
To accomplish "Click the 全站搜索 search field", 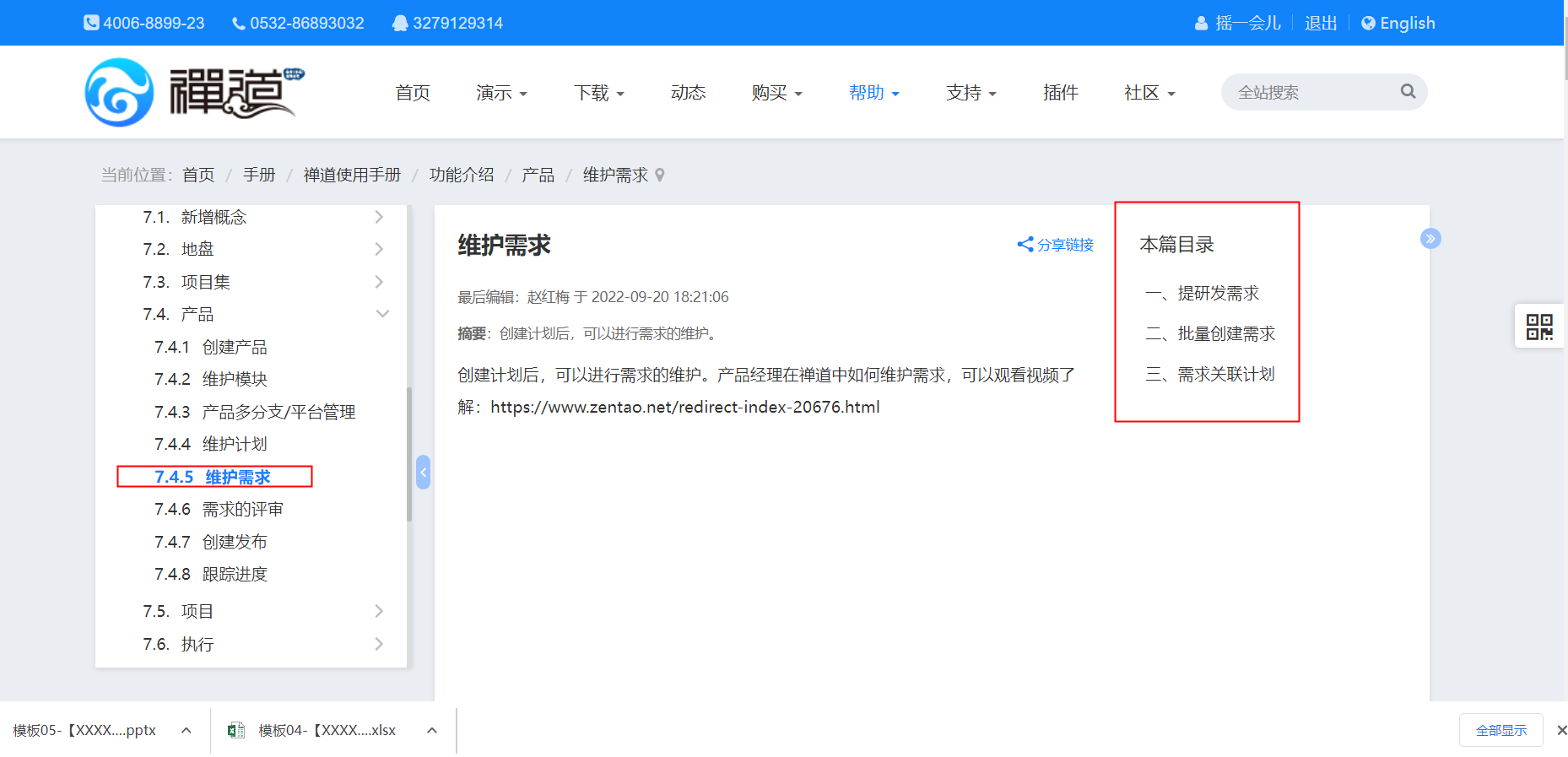I will [1308, 92].
